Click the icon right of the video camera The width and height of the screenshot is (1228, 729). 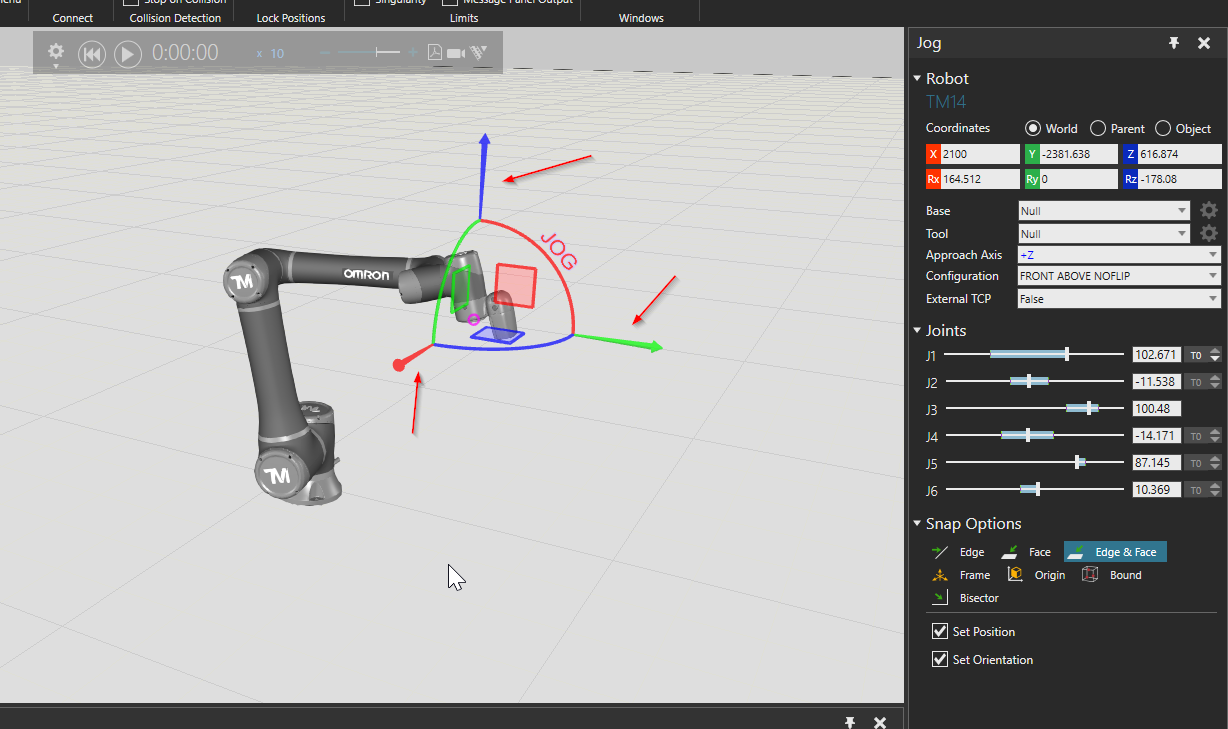(x=479, y=53)
